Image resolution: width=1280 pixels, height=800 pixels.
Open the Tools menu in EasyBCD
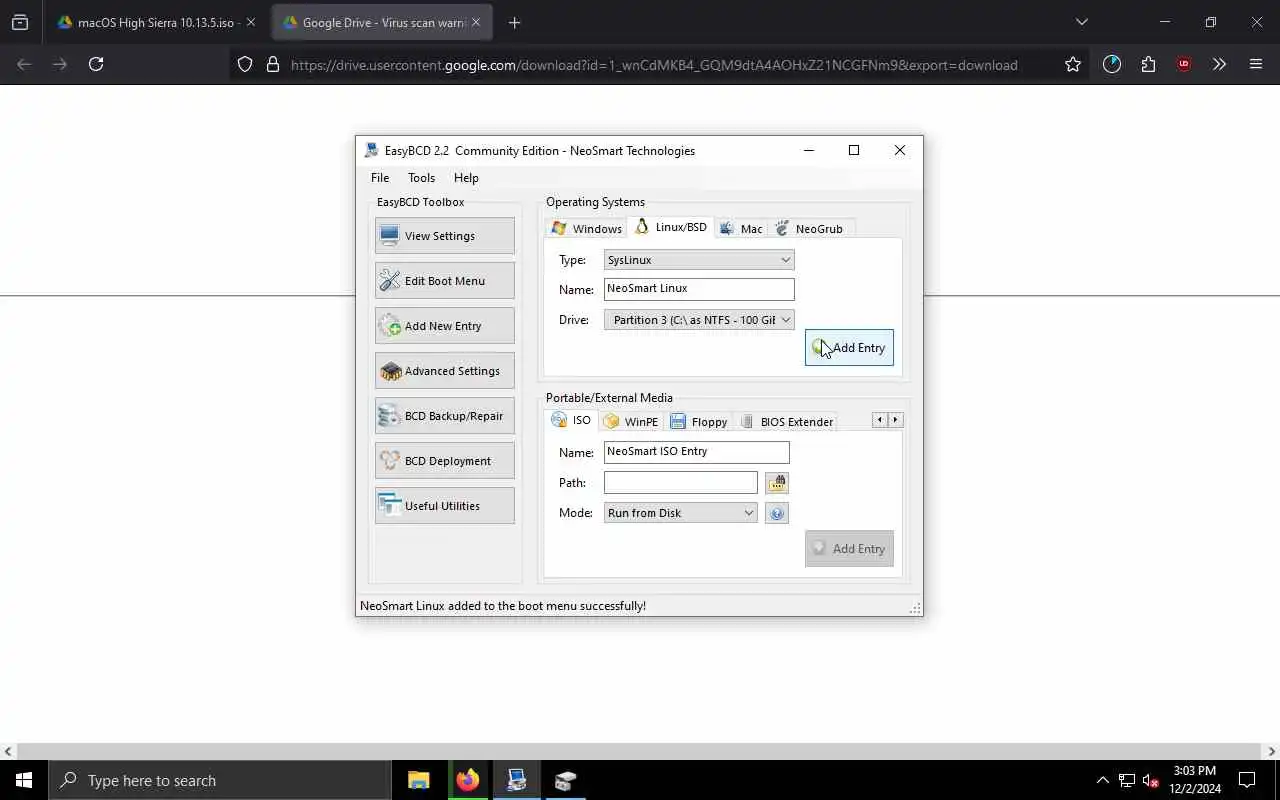click(421, 178)
